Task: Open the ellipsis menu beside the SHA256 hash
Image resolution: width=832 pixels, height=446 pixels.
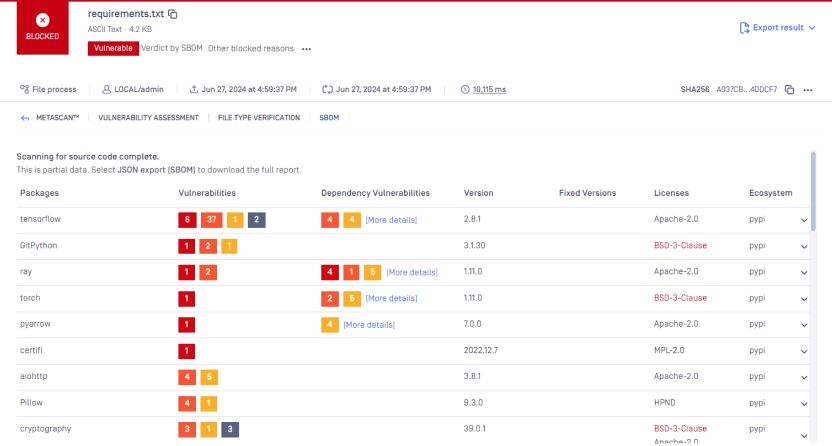Action: point(808,90)
